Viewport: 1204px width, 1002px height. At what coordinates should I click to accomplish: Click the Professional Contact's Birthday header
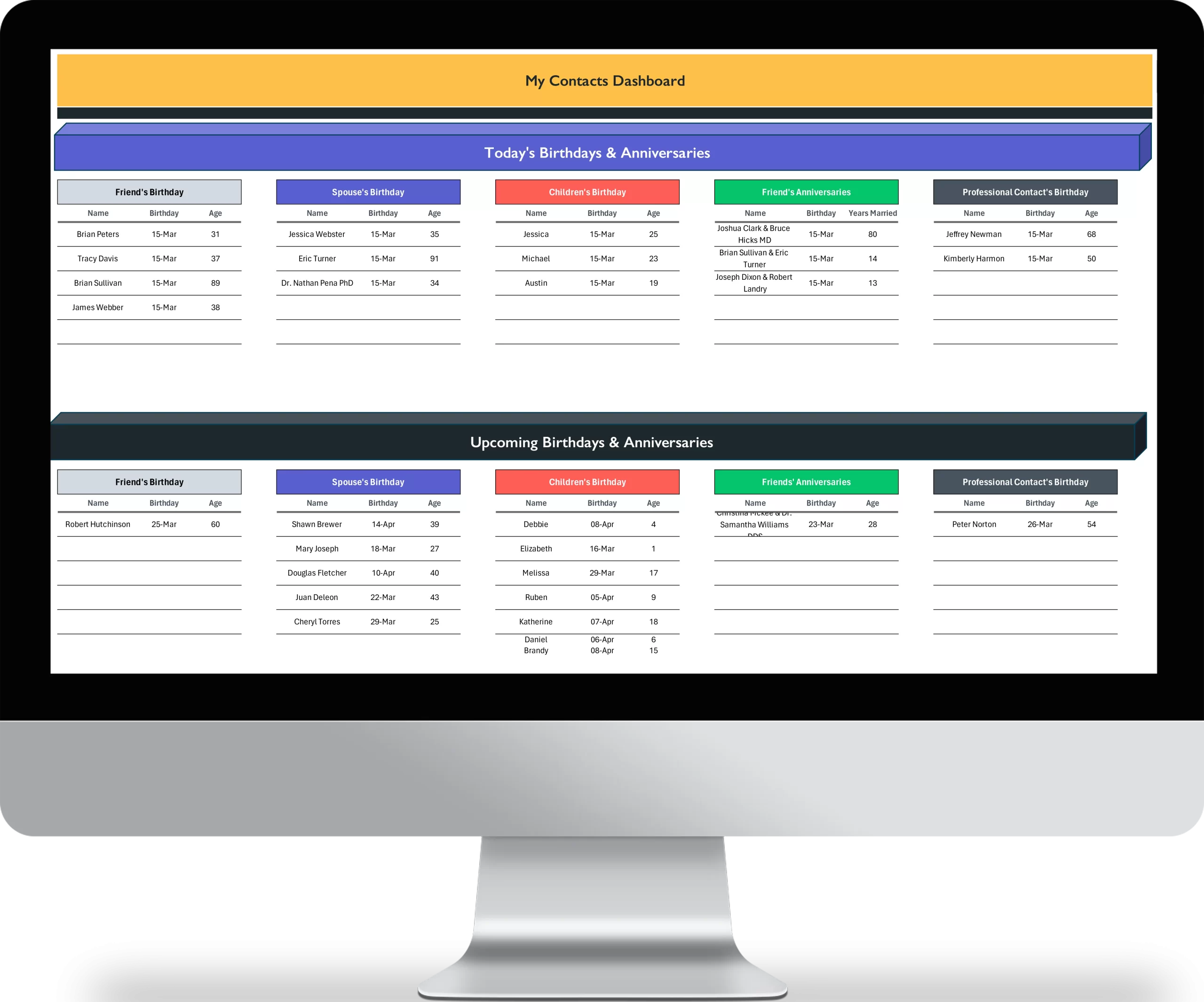click(1024, 192)
